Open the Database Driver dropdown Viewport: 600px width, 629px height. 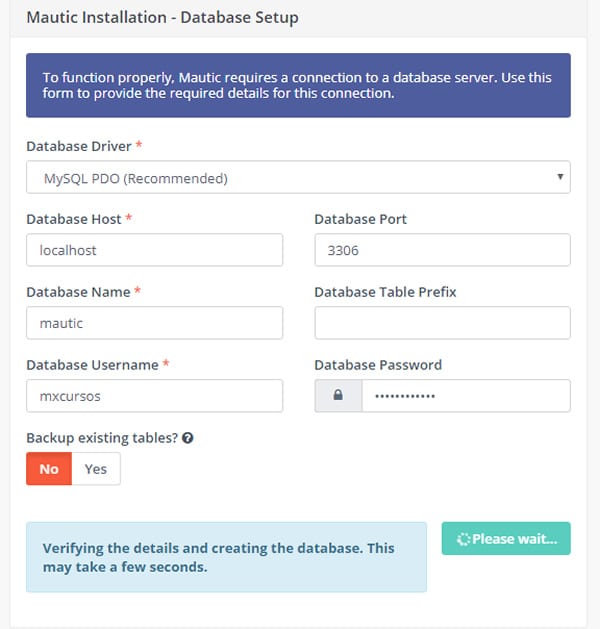(298, 177)
